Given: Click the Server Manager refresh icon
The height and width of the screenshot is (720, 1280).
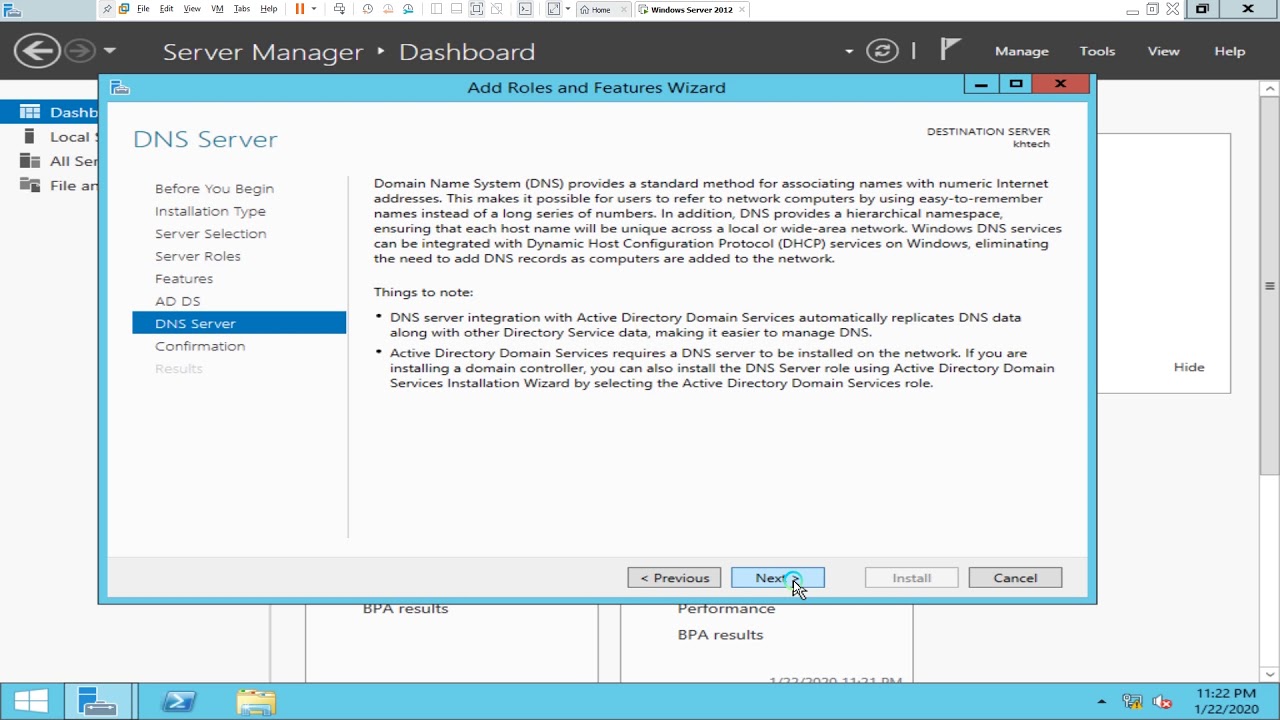Looking at the screenshot, I should click(x=882, y=51).
